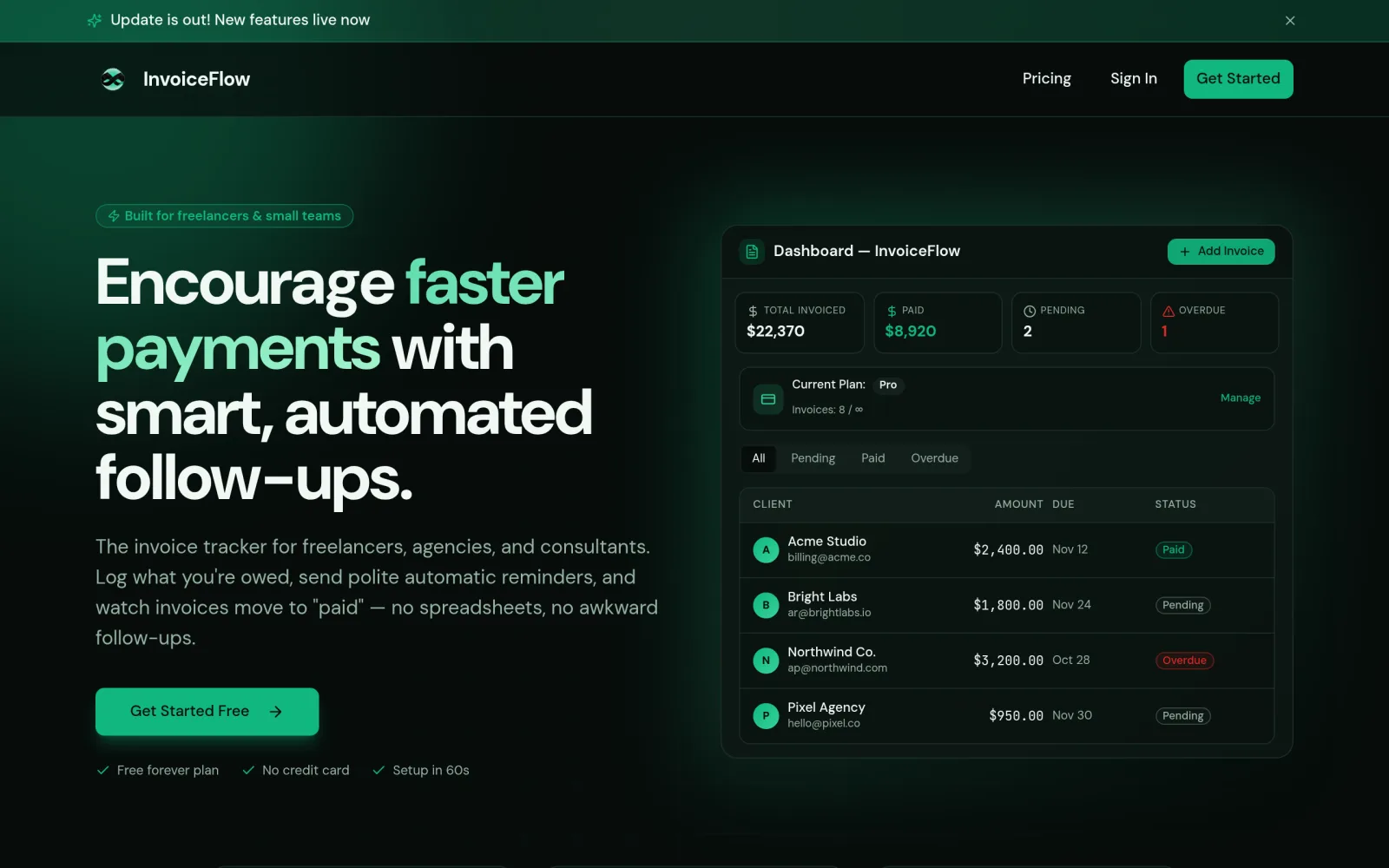Click the Get Started Free button
The width and height of the screenshot is (1389, 868).
pos(207,712)
